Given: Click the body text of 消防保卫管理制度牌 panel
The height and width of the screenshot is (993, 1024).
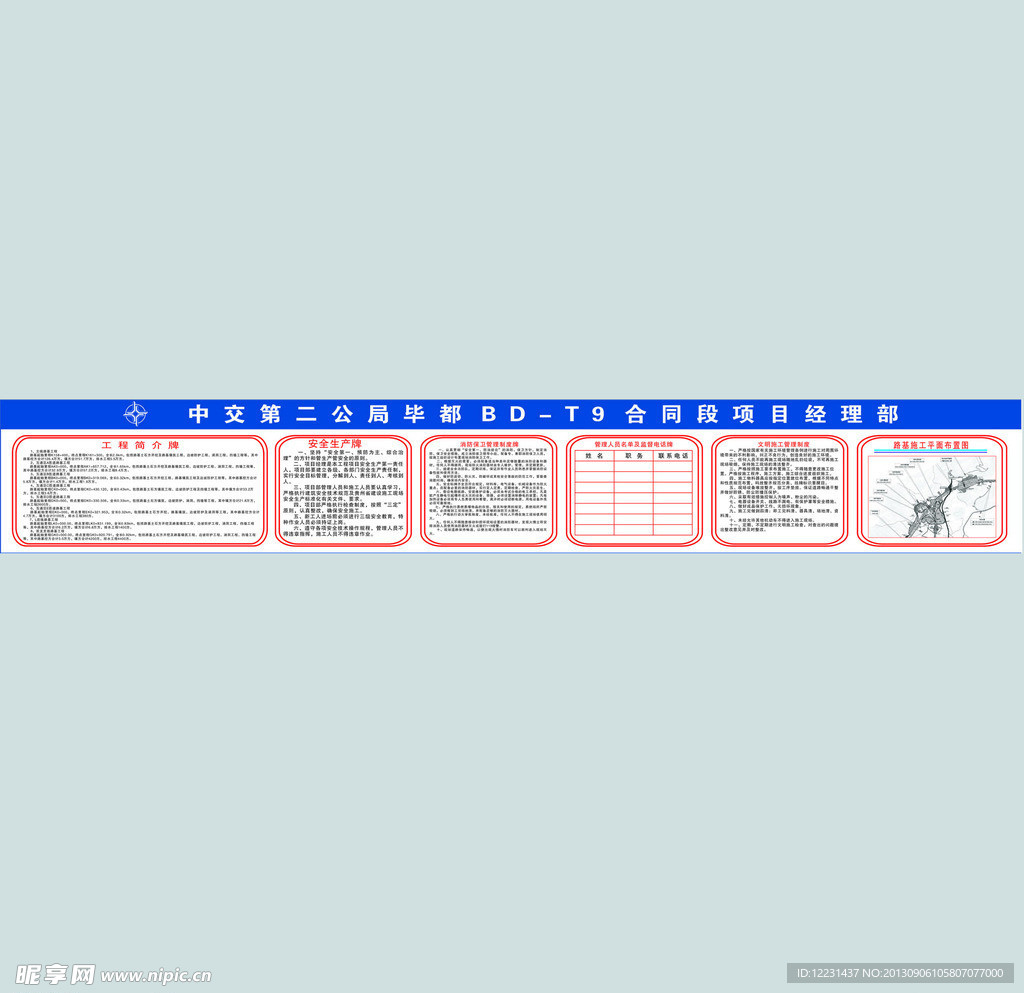Looking at the screenshot, I should tap(488, 491).
